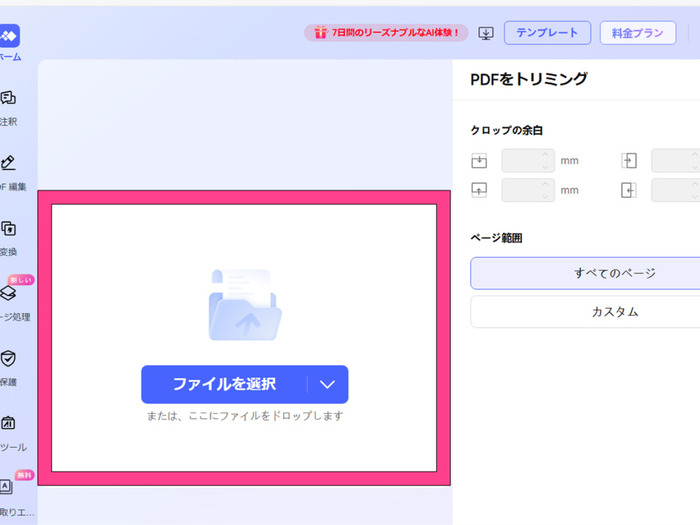Image resolution: width=700 pixels, height=525 pixels.
Task: Click the ページ範囲 label
Action: point(496,238)
